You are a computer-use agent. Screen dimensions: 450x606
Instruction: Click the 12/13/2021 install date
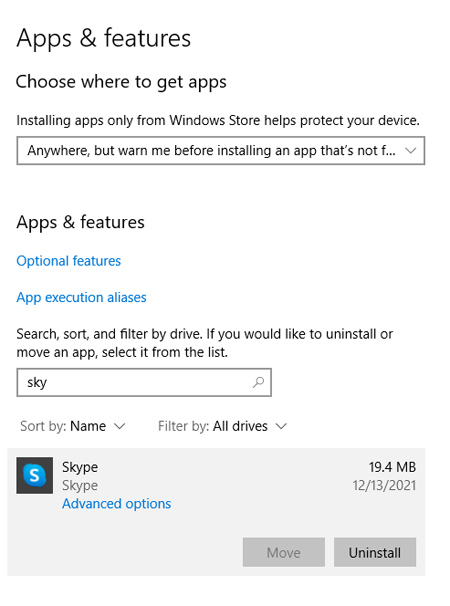(384, 485)
